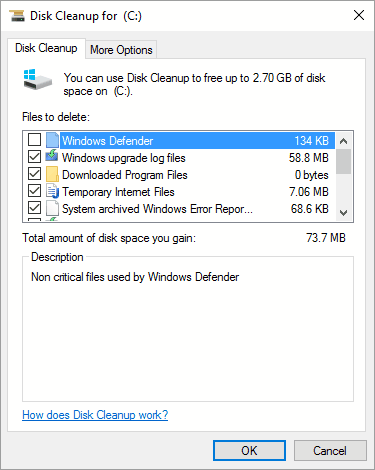The image size is (375, 470).
Task: Uncheck Downloaded Program Files checkbox
Action: [x=35, y=174]
